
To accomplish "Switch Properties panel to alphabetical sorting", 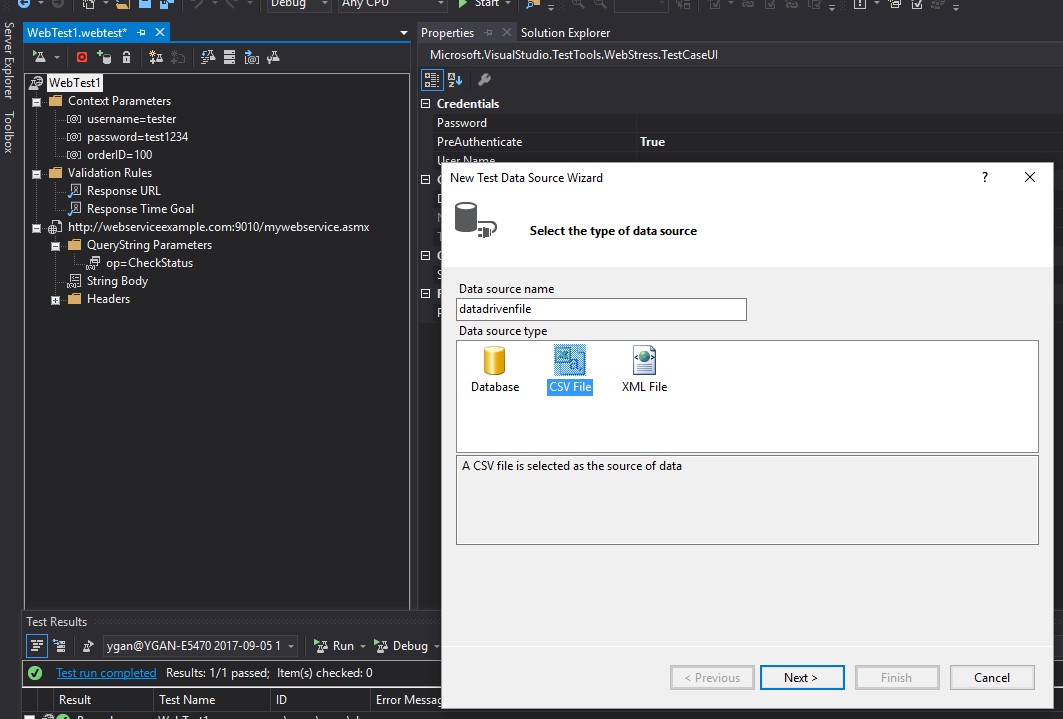I will click(x=453, y=79).
